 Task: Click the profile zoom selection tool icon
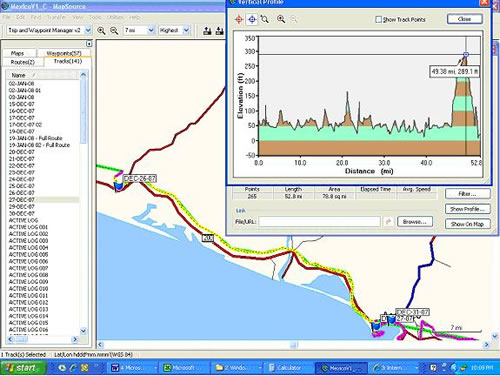pyautogui.click(x=265, y=19)
